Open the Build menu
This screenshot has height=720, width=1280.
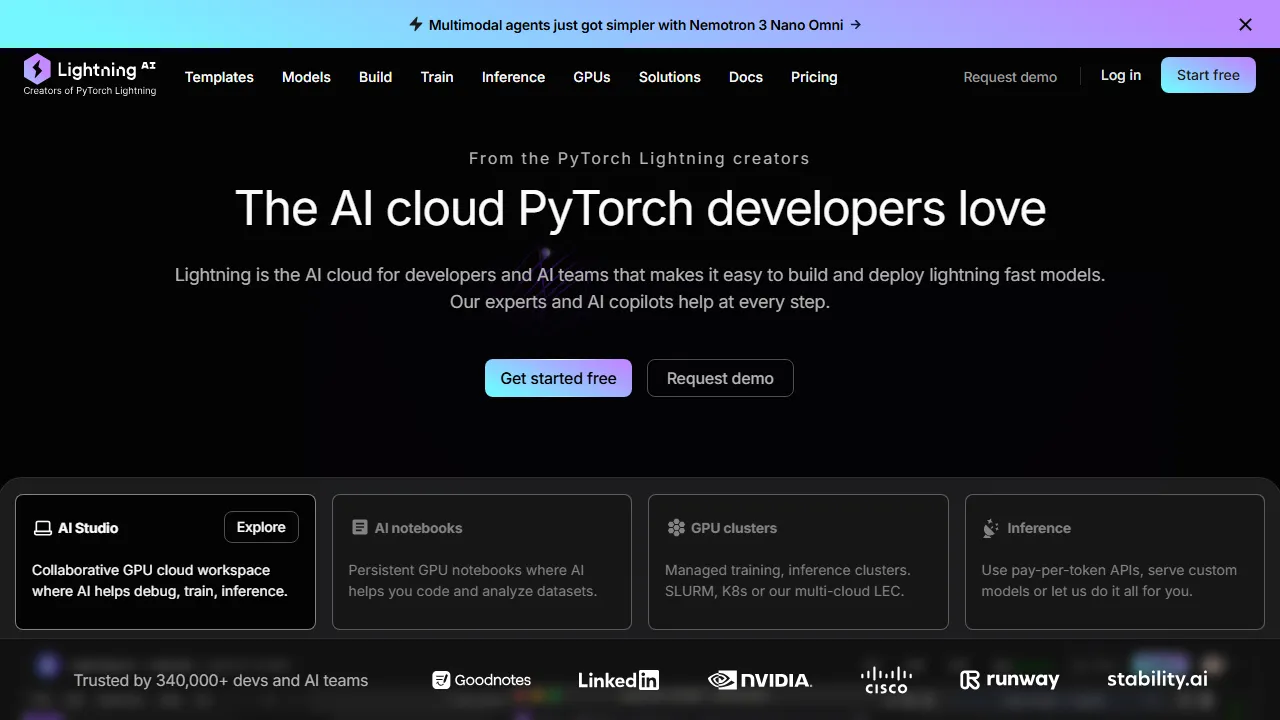click(x=375, y=77)
